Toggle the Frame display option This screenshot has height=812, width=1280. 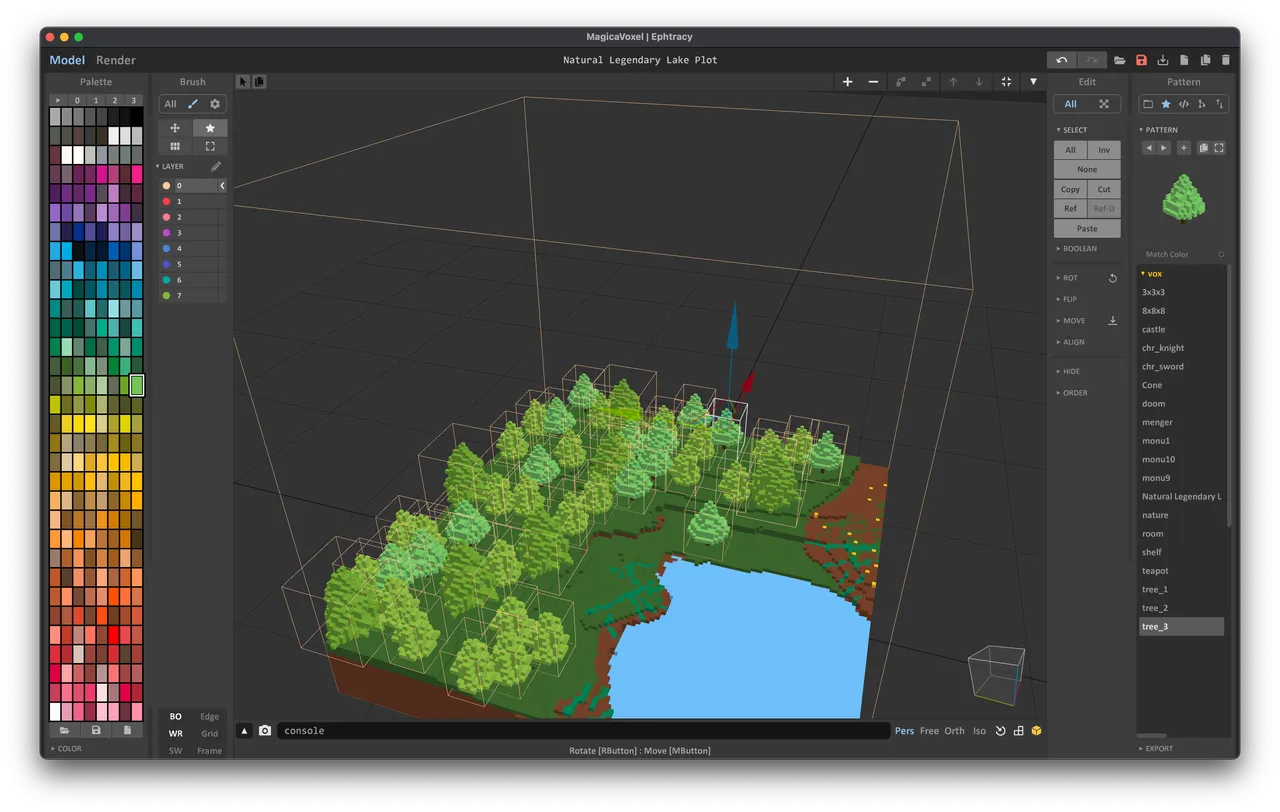[209, 751]
